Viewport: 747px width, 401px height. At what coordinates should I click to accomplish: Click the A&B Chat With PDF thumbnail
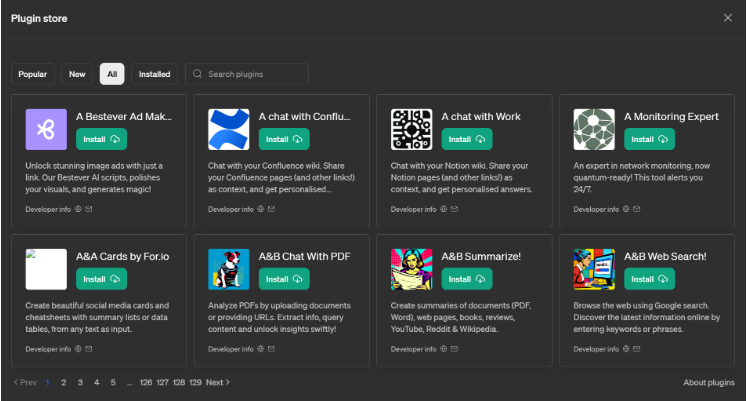pos(228,269)
